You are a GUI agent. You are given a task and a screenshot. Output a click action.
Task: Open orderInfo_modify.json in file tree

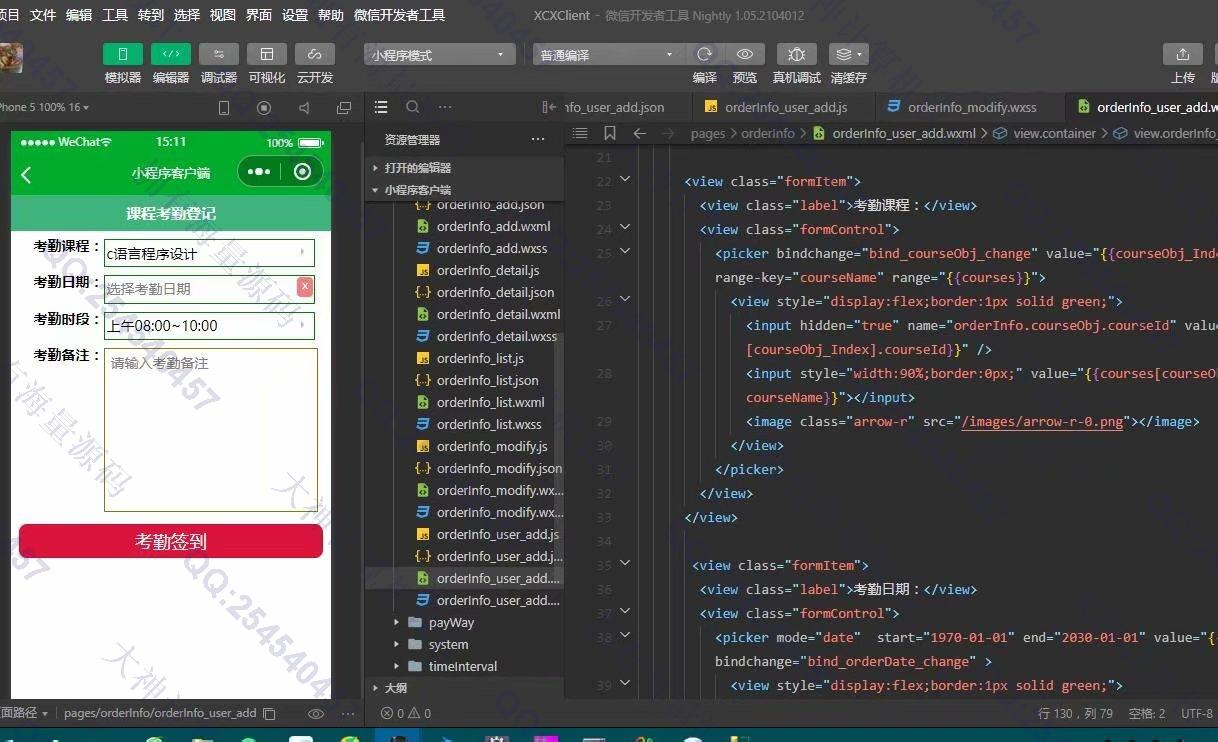coord(490,468)
